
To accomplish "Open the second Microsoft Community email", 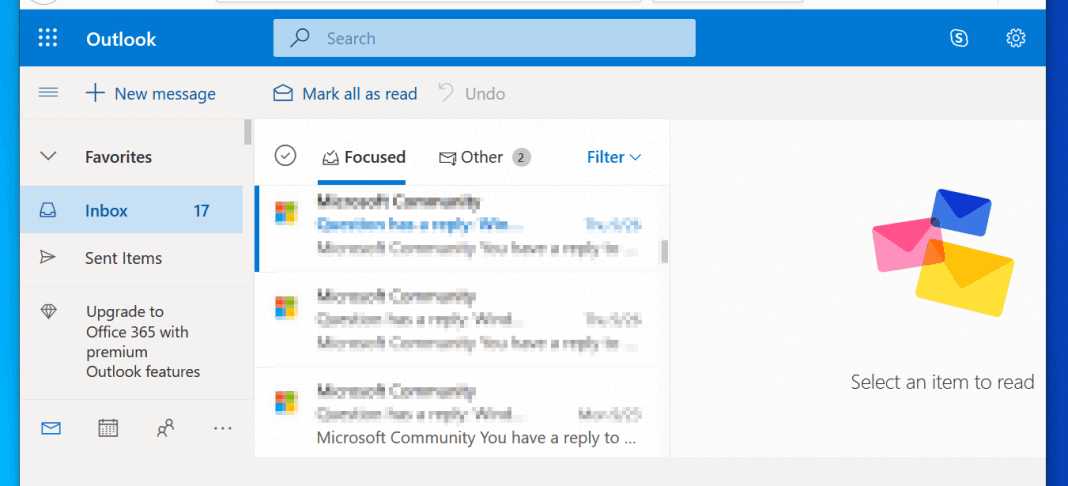I will [x=458, y=320].
